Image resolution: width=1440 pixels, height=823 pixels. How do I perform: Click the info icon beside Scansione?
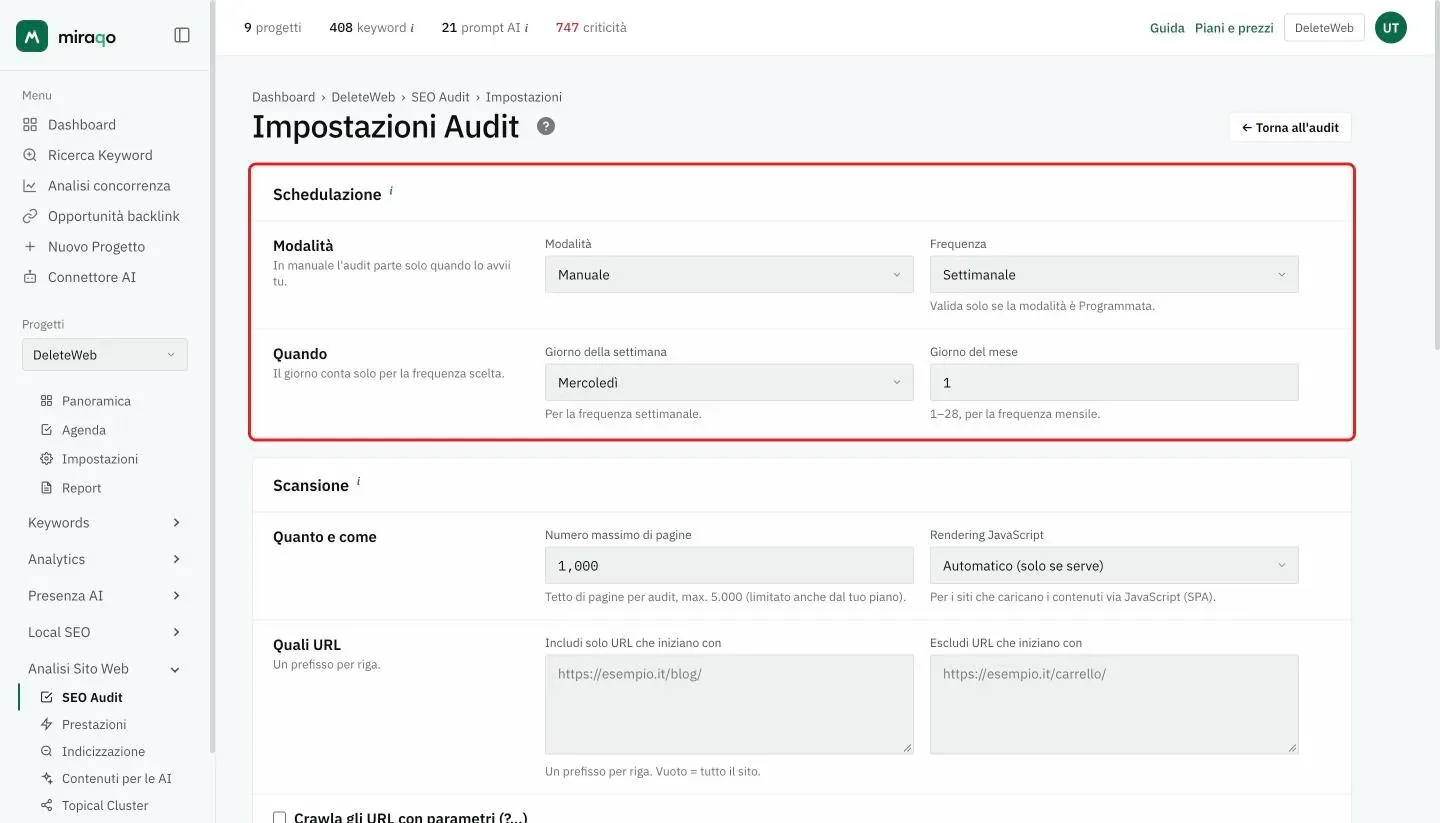[x=358, y=481]
